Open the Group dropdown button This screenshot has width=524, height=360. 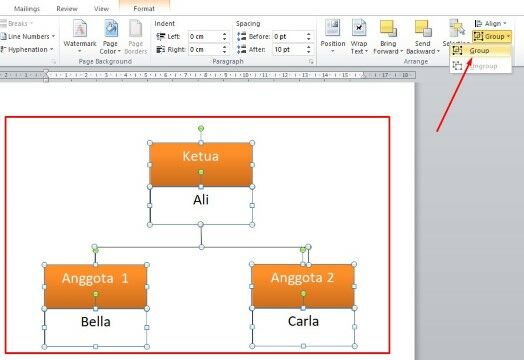[x=492, y=36]
